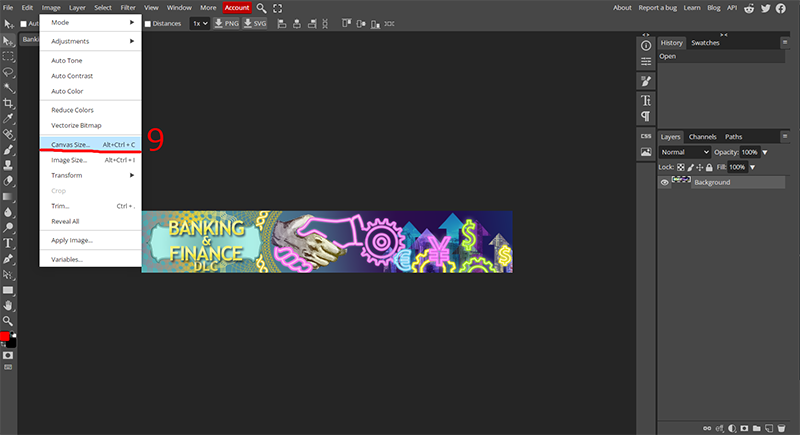Viewport: 800px width, 435px height.
Task: Select the Blur tool
Action: (8, 212)
